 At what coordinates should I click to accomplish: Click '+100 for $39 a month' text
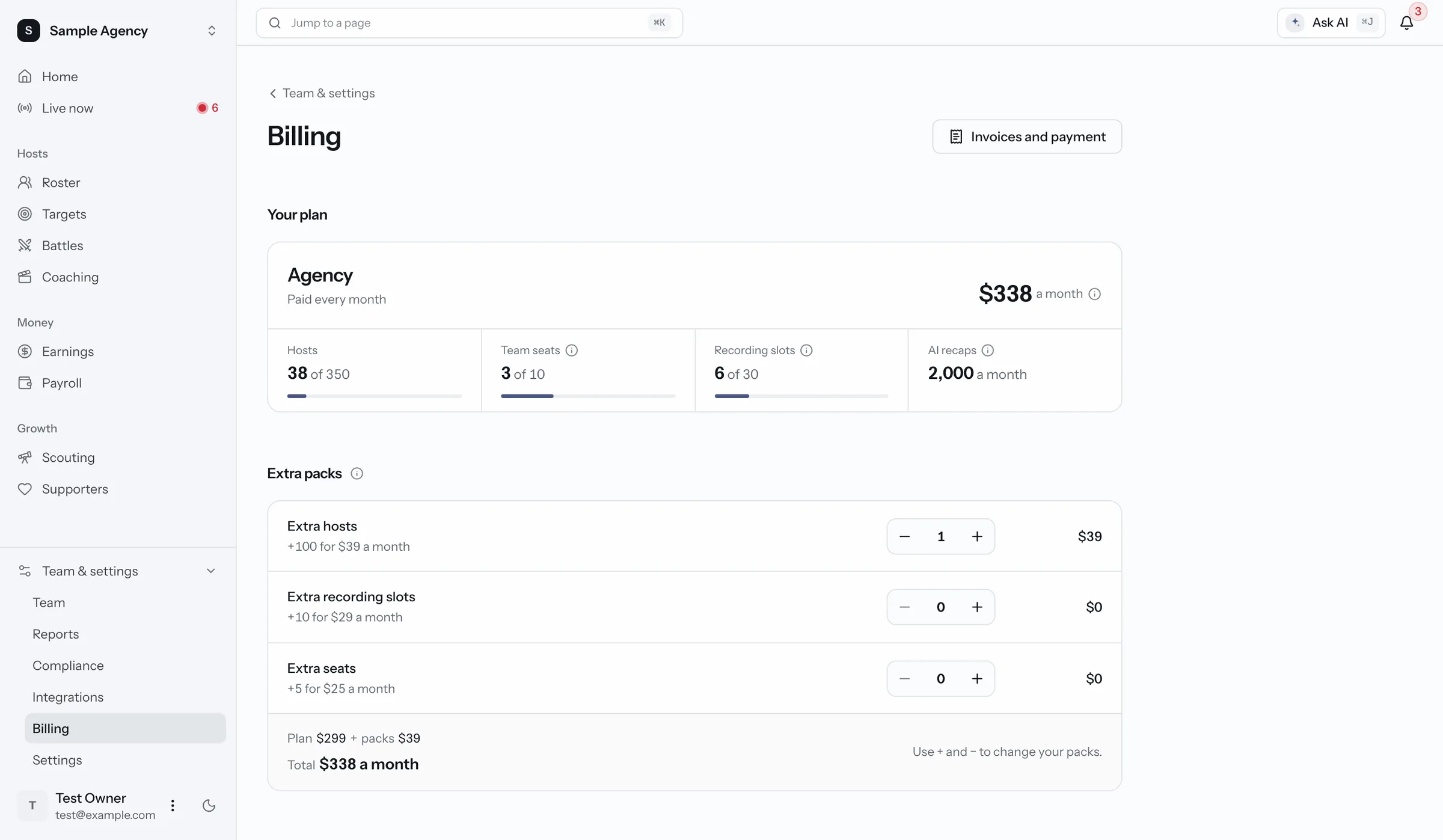348,547
